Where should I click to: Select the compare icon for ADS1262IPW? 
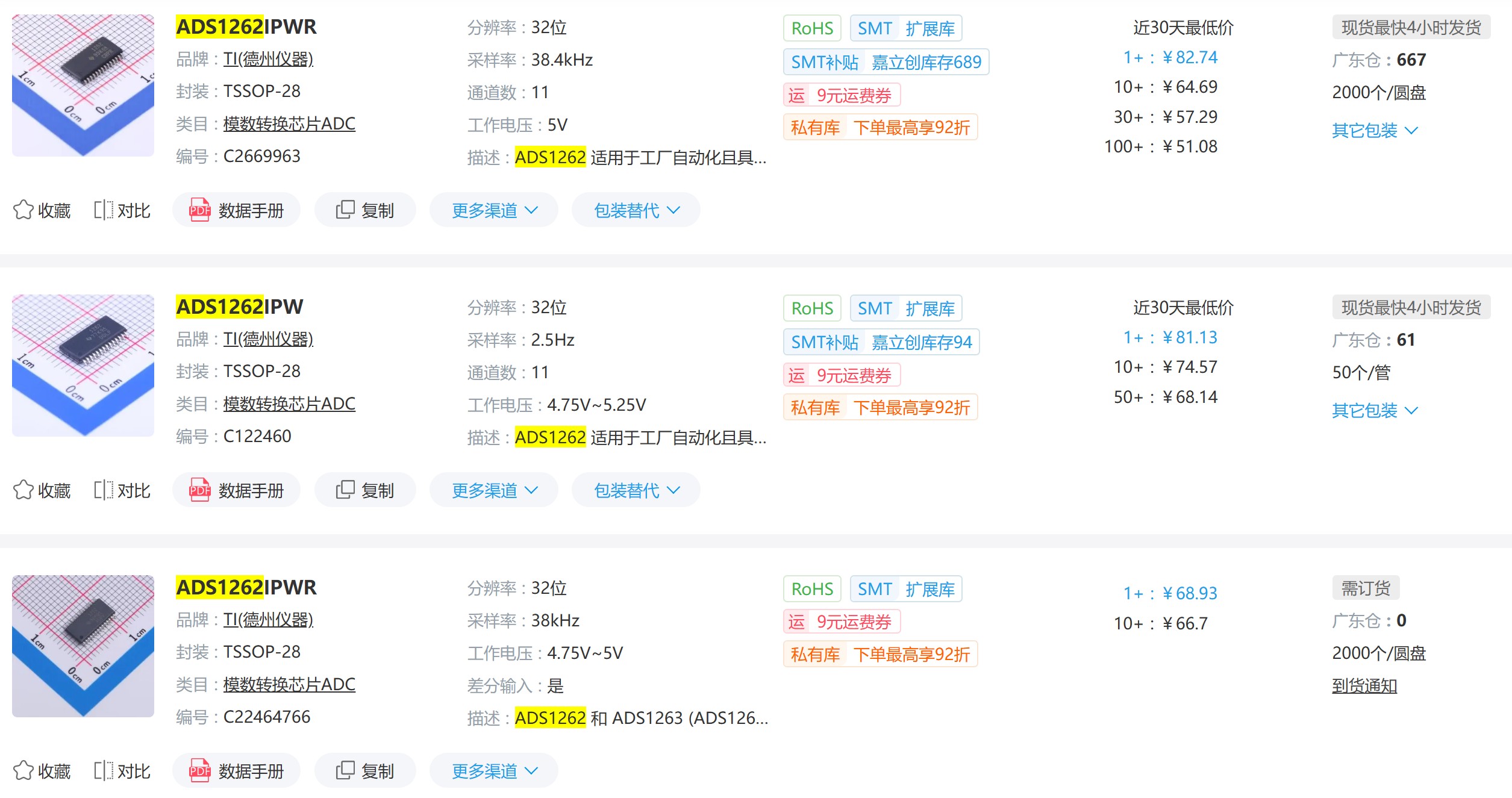tap(105, 490)
